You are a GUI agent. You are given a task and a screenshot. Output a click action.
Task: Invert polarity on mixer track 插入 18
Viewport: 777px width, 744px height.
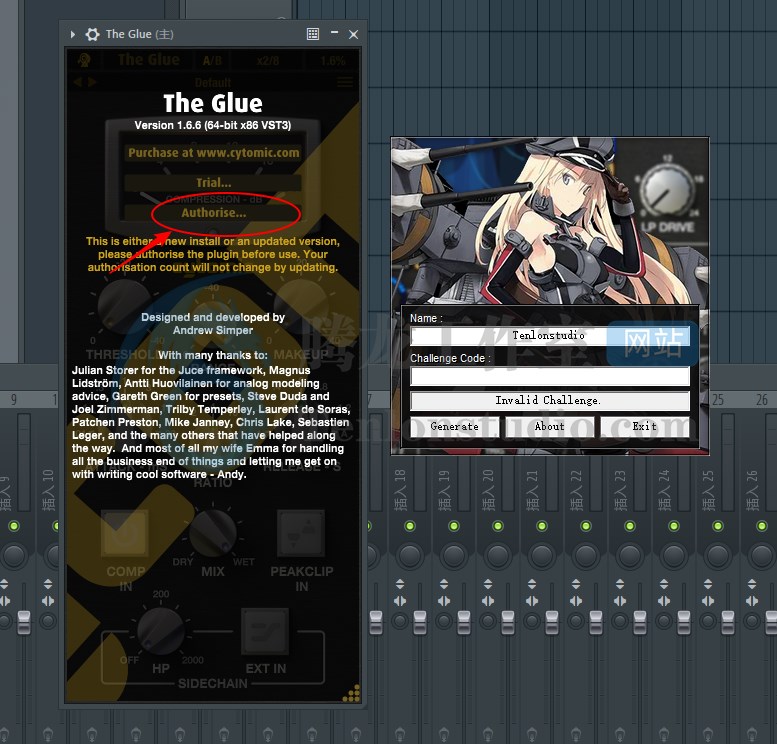coord(400,584)
